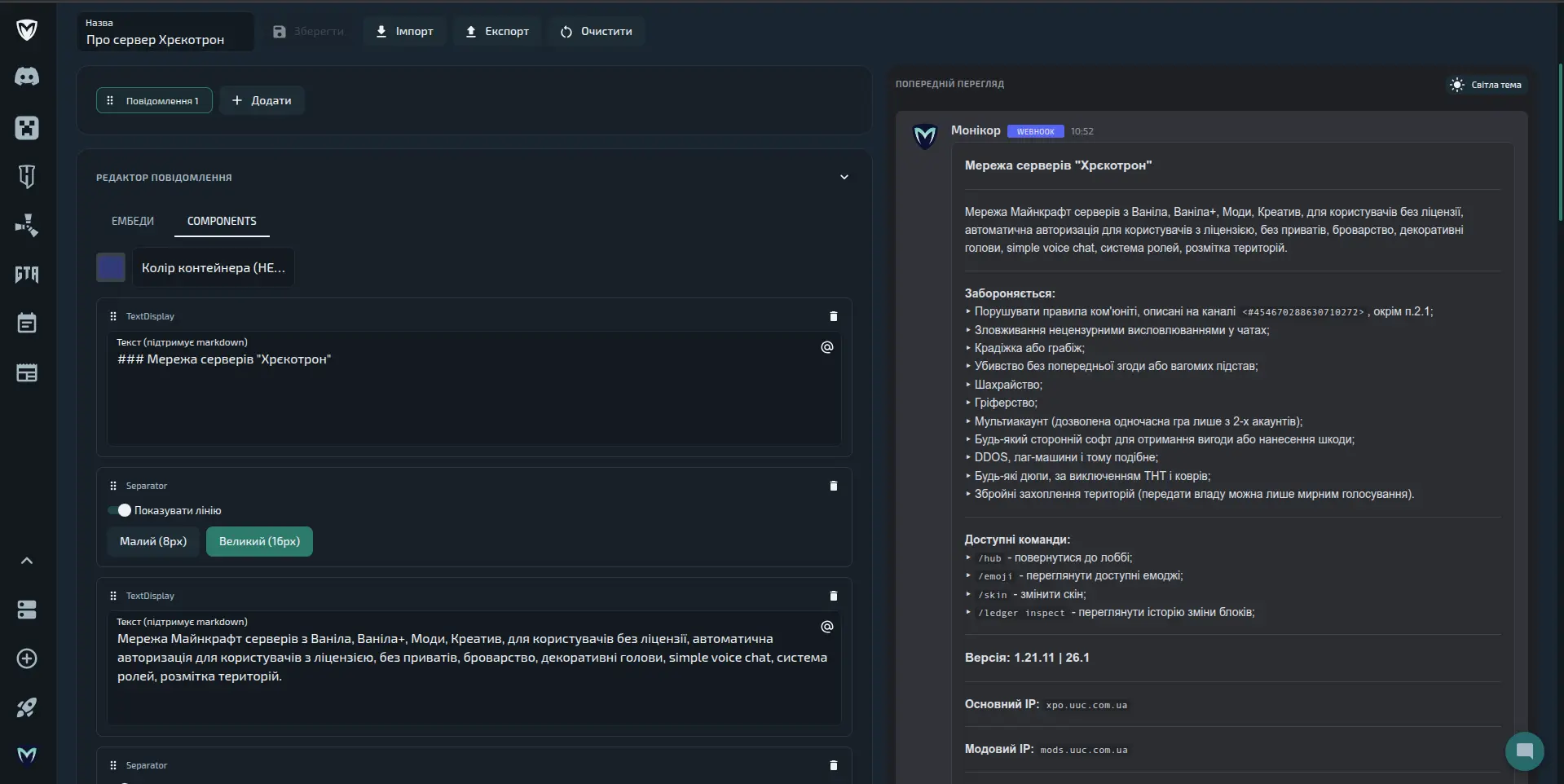Click the channel mention <#454670288630710272>

click(x=1302, y=312)
